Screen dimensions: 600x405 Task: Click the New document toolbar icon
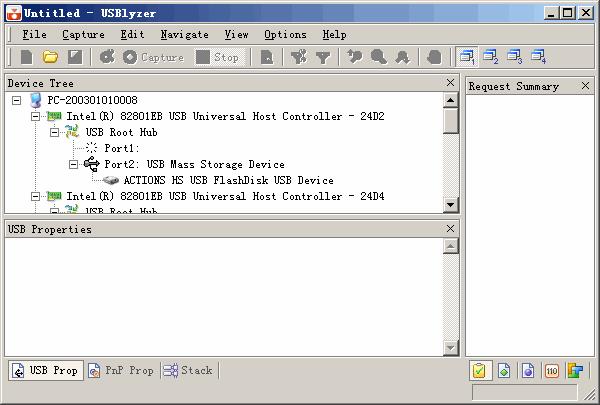click(27, 57)
